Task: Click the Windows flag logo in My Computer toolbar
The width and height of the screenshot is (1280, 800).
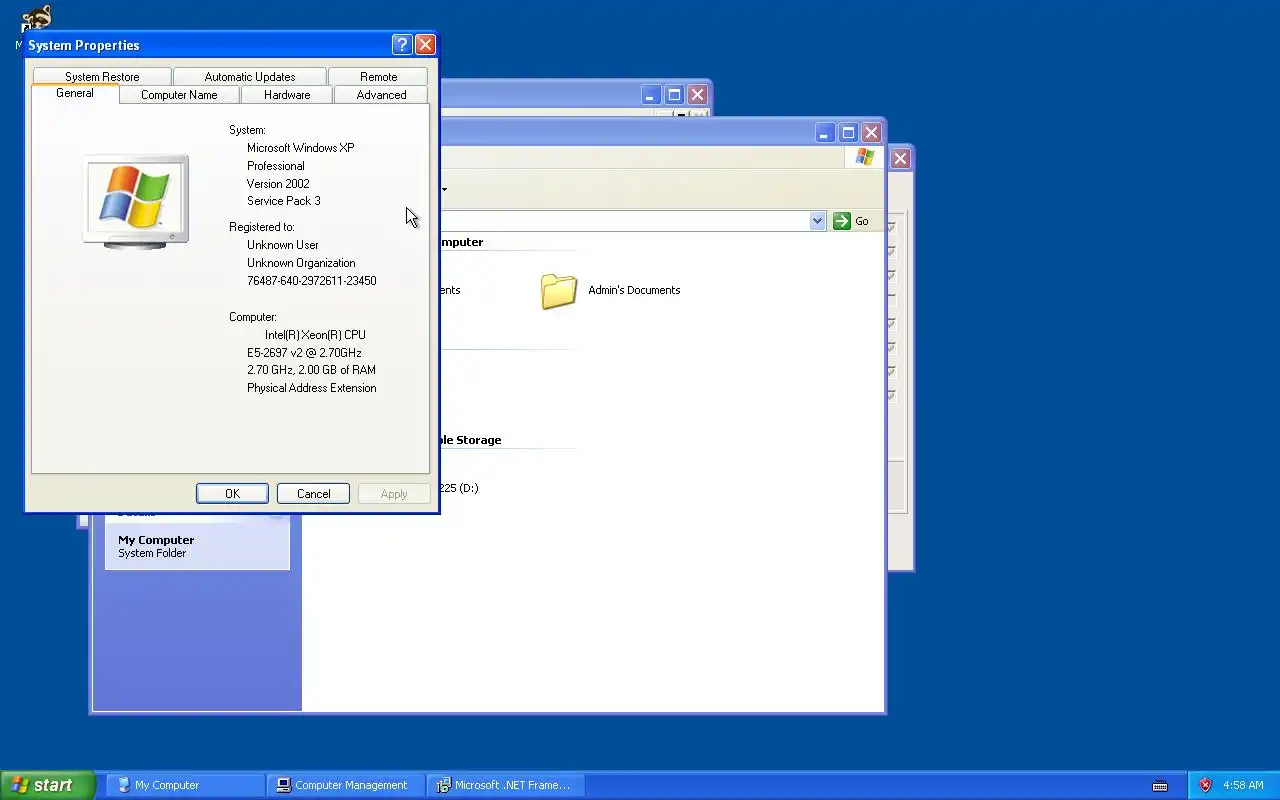Action: pos(865,157)
